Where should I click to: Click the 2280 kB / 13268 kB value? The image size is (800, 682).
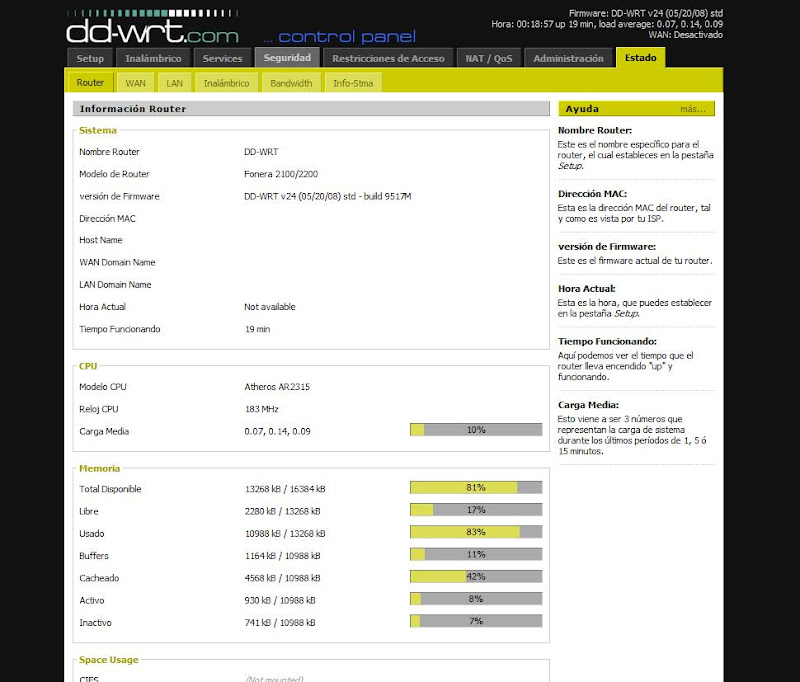pos(283,511)
